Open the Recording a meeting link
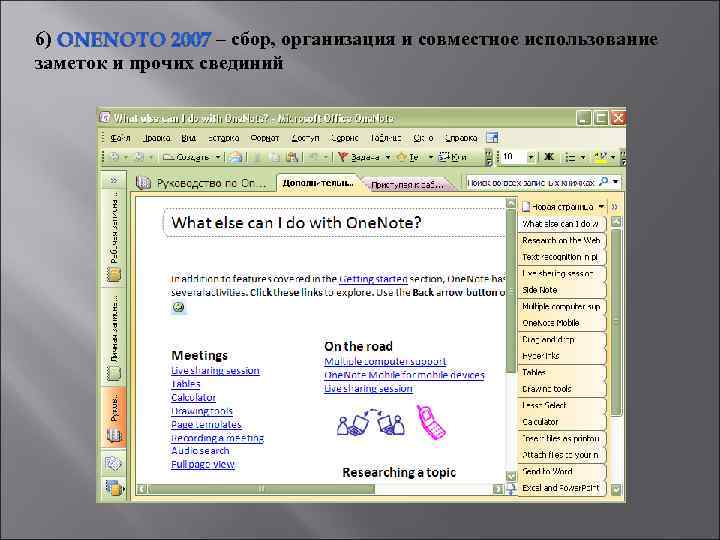 click(217, 438)
